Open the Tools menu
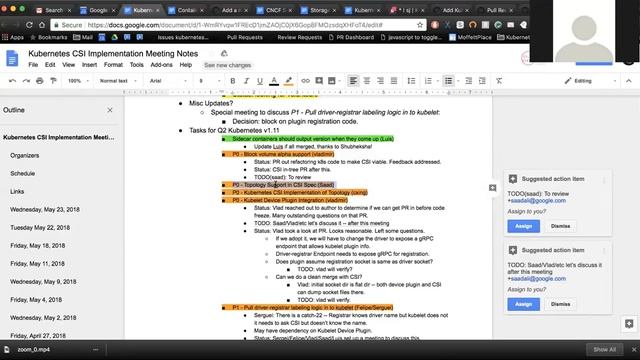 (x=136, y=65)
